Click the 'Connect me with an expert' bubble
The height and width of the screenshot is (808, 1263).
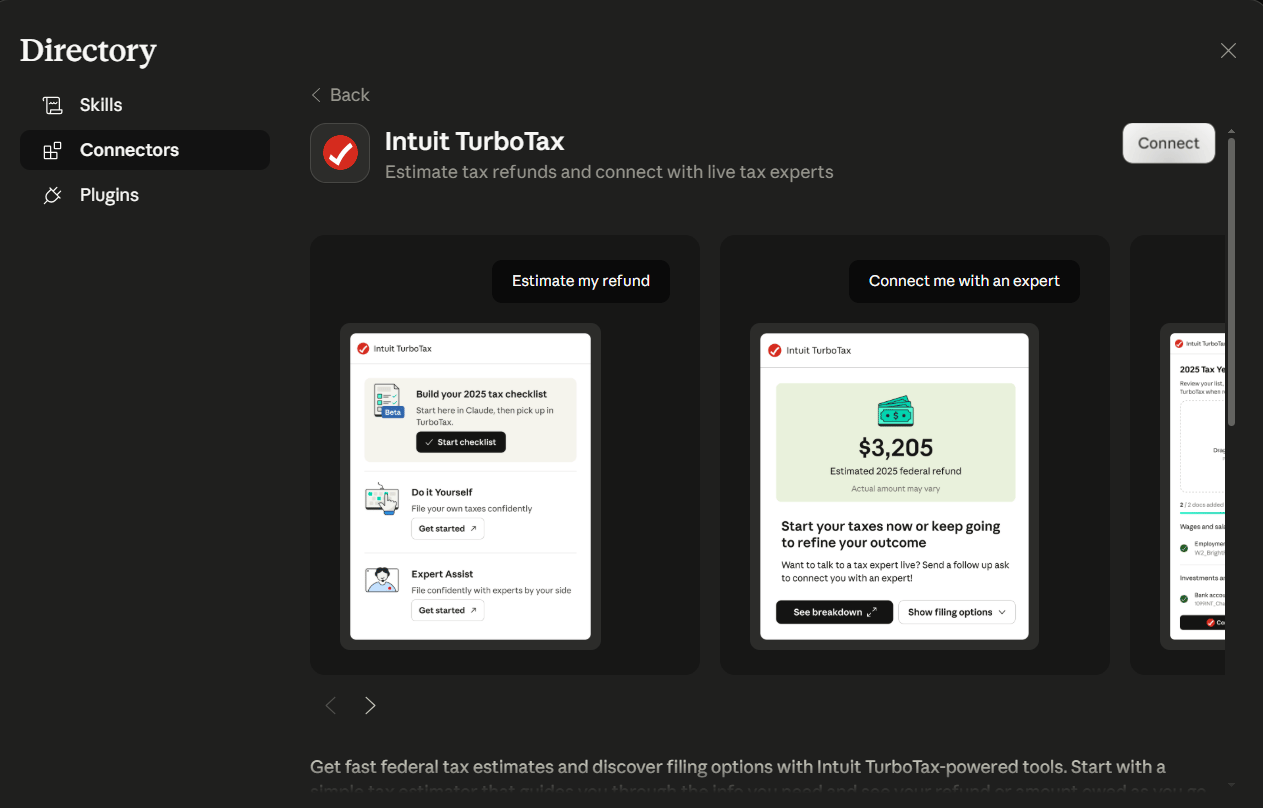964,281
